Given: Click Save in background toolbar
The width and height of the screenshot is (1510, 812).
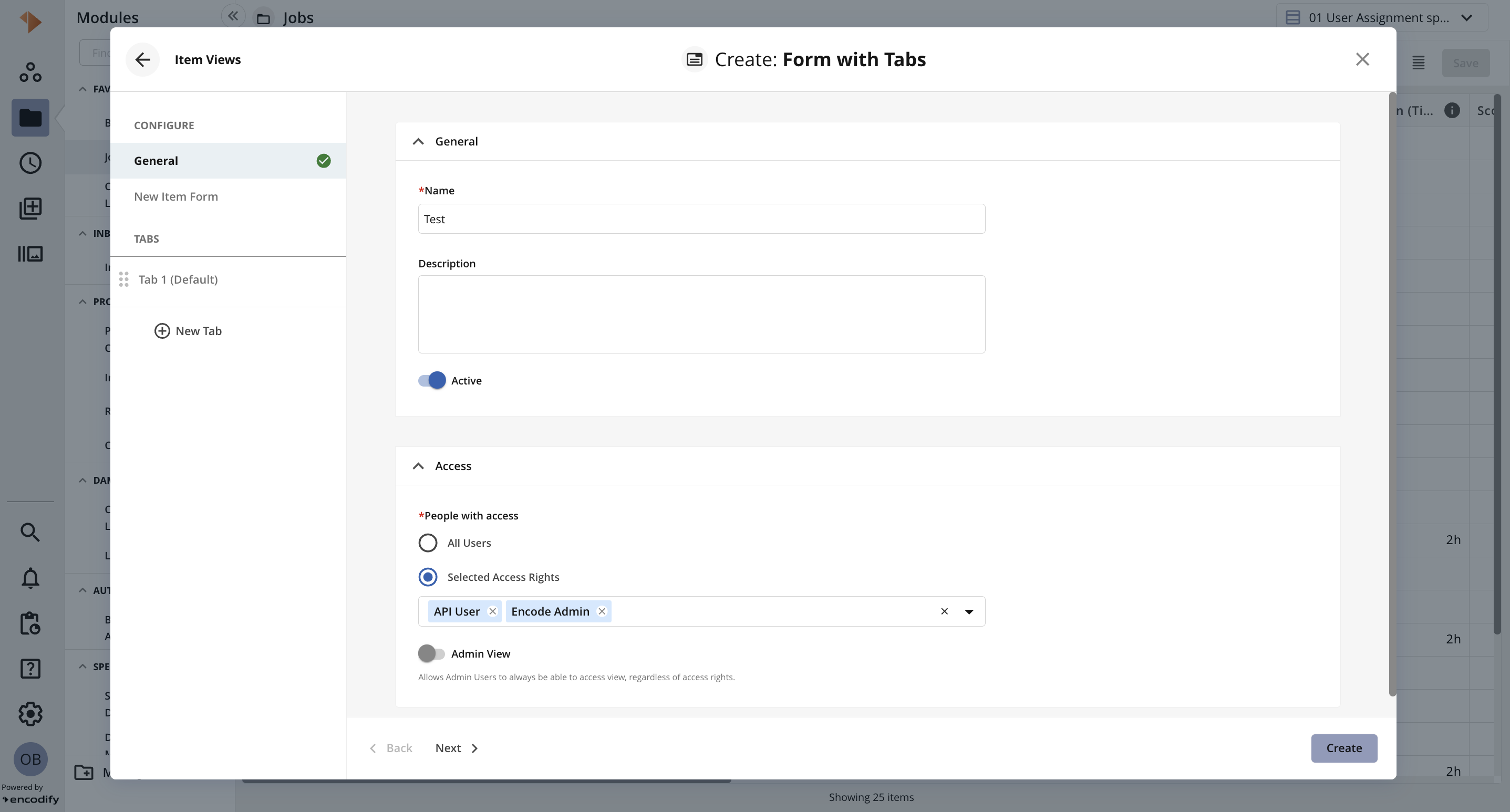Looking at the screenshot, I should [1465, 63].
